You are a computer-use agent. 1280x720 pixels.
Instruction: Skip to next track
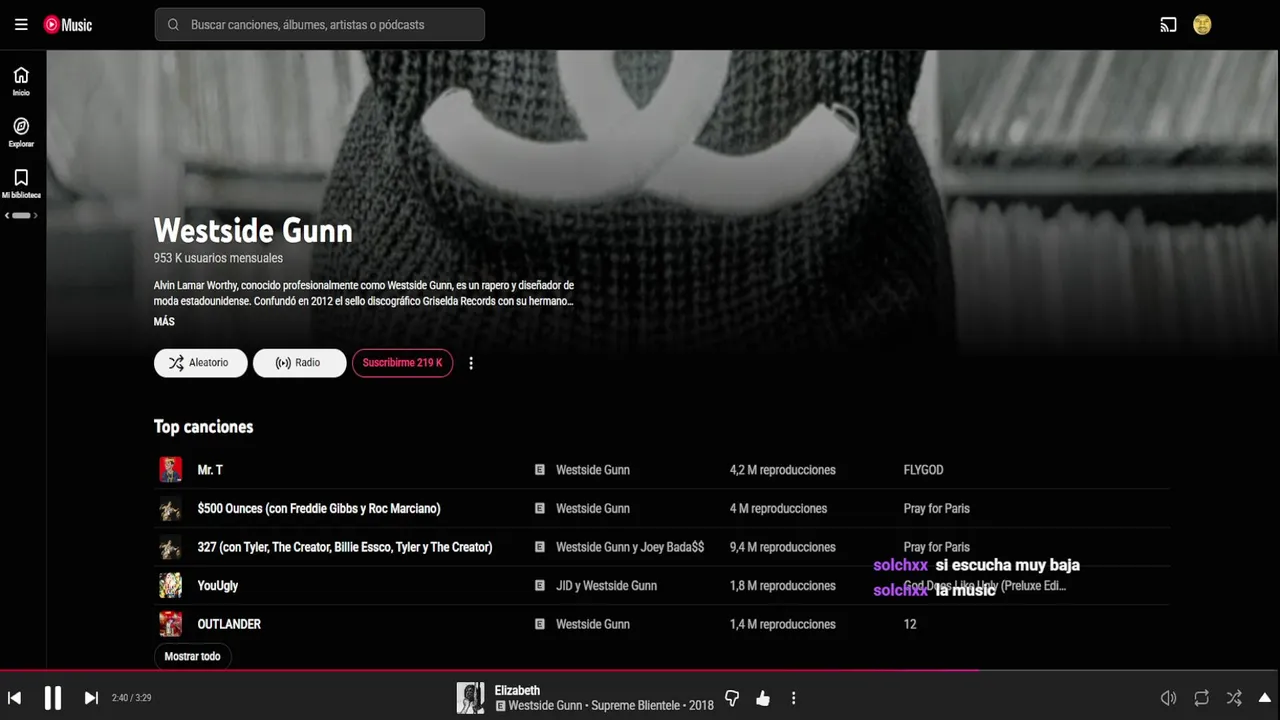point(91,698)
